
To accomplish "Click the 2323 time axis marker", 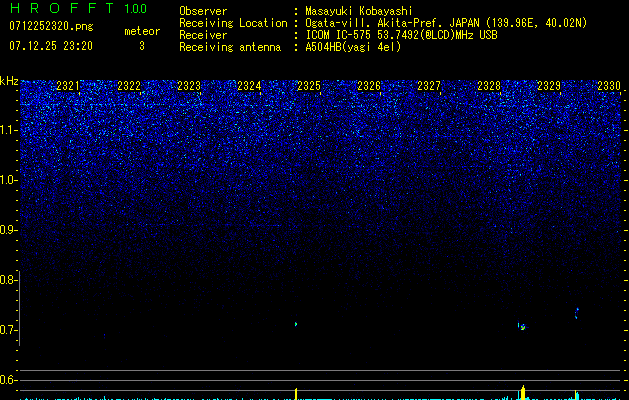I will [x=189, y=85].
